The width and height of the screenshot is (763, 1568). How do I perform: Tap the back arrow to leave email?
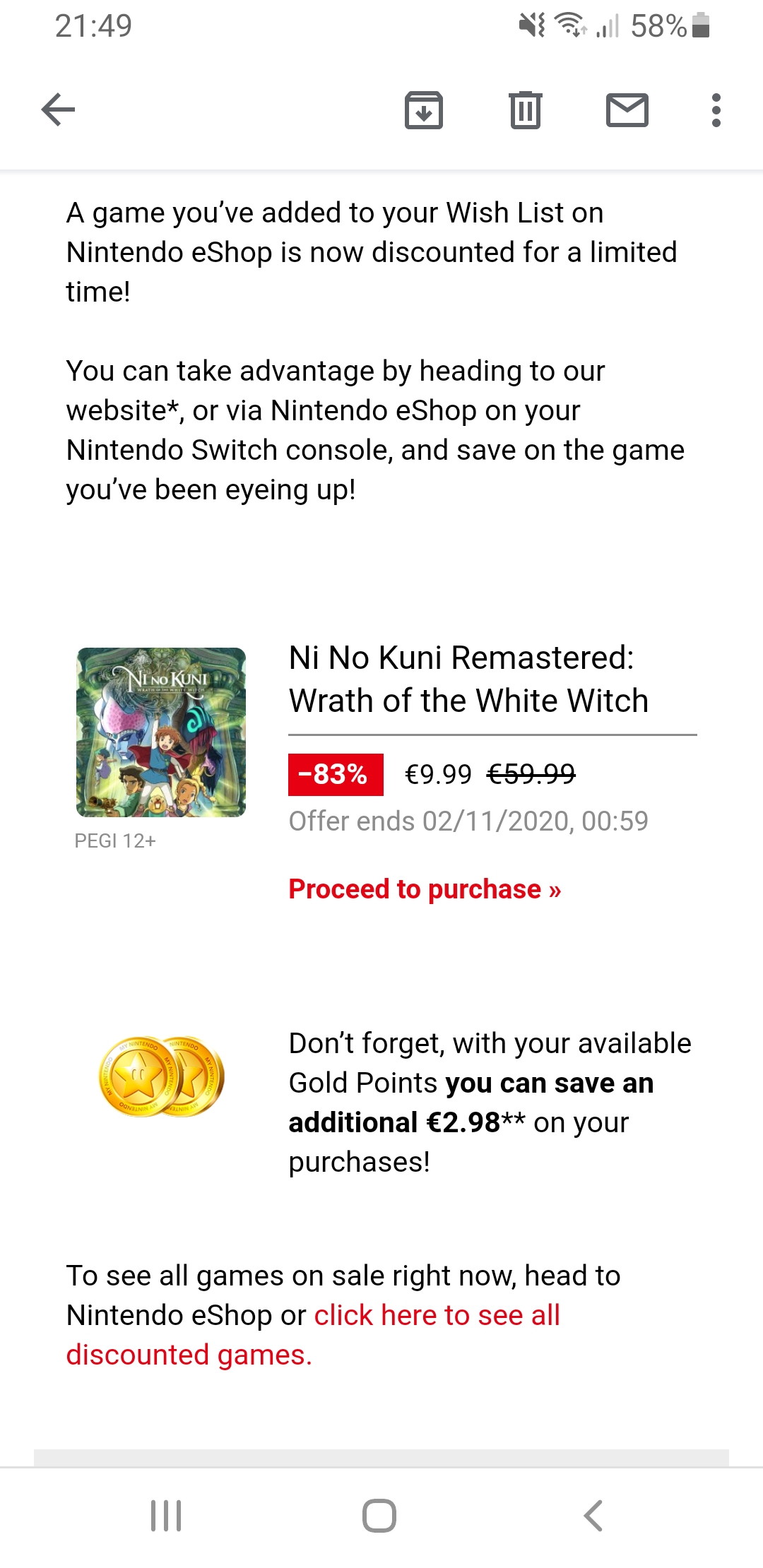click(58, 109)
